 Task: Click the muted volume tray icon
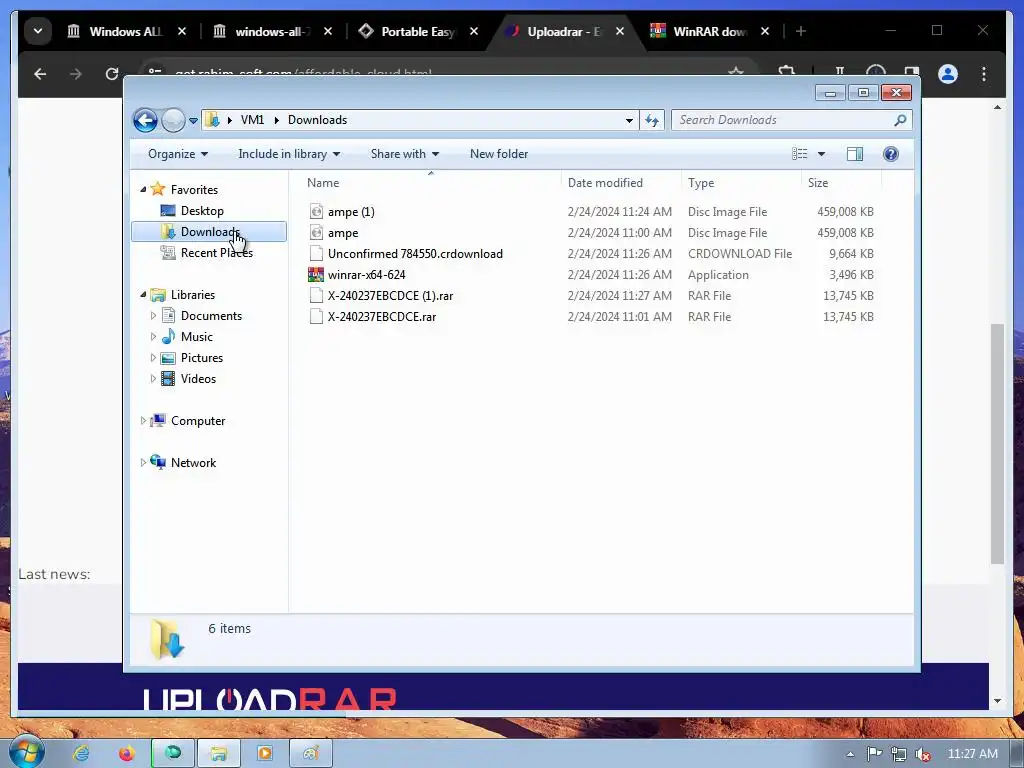click(922, 754)
